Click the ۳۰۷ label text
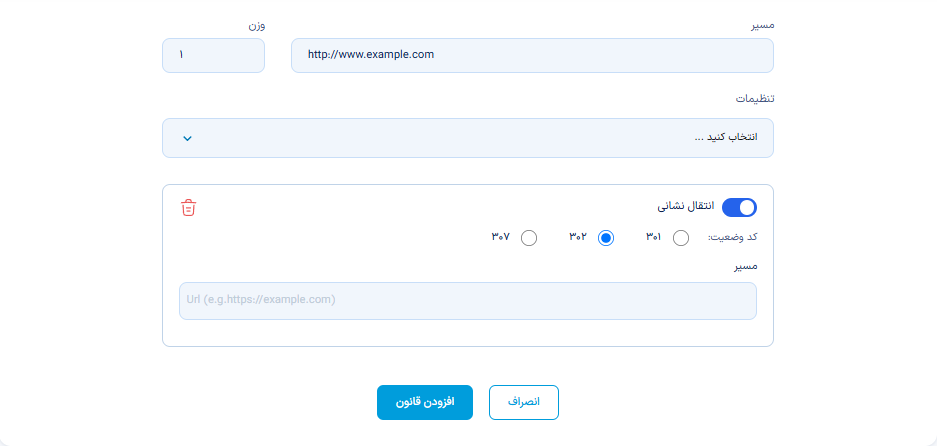The height and width of the screenshot is (446, 937). [x=501, y=237]
